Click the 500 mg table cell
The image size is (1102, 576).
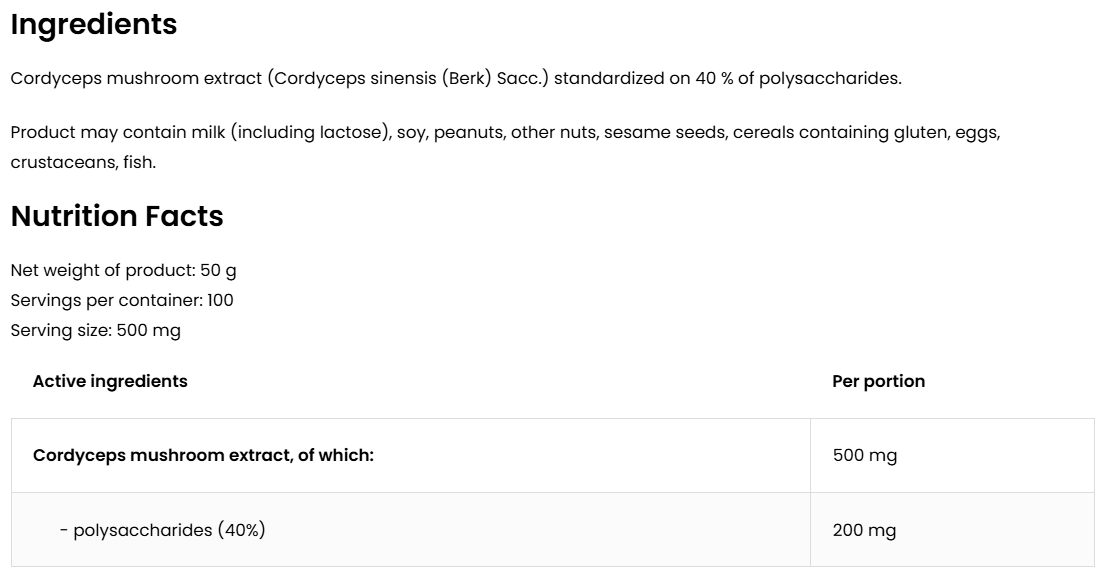coord(865,455)
